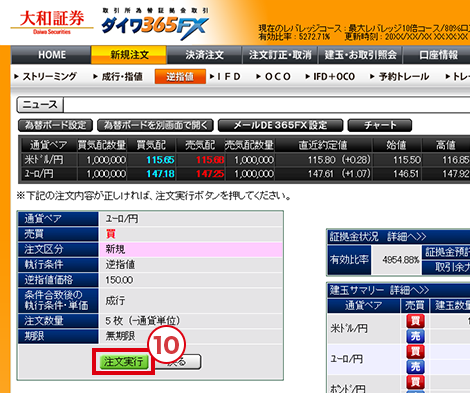Screen dimensions: 470x393
Task: Click the green 注文実行 button
Action: click(x=124, y=361)
